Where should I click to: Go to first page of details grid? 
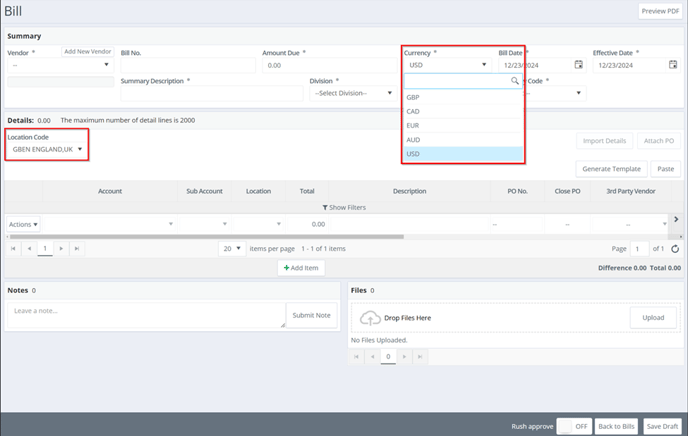pos(13,249)
